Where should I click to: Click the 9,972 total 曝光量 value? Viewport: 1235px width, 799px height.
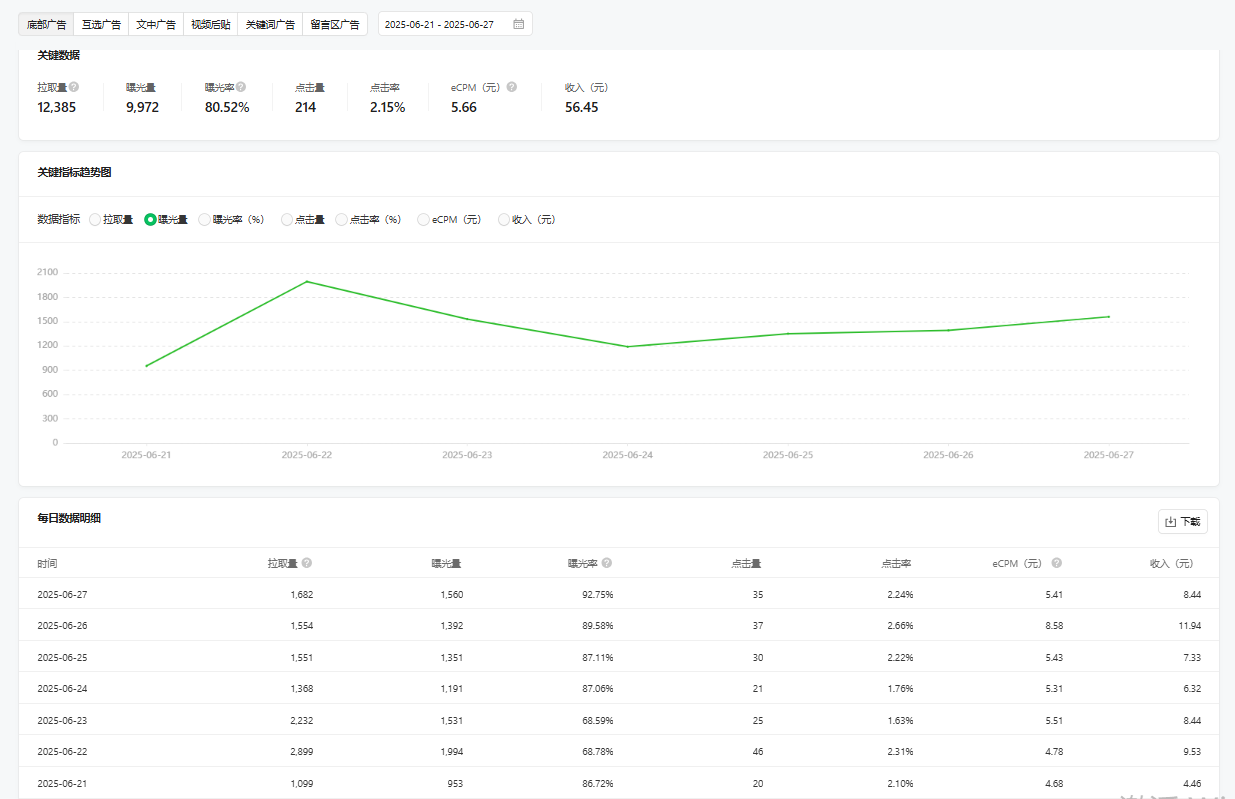[x=142, y=107]
